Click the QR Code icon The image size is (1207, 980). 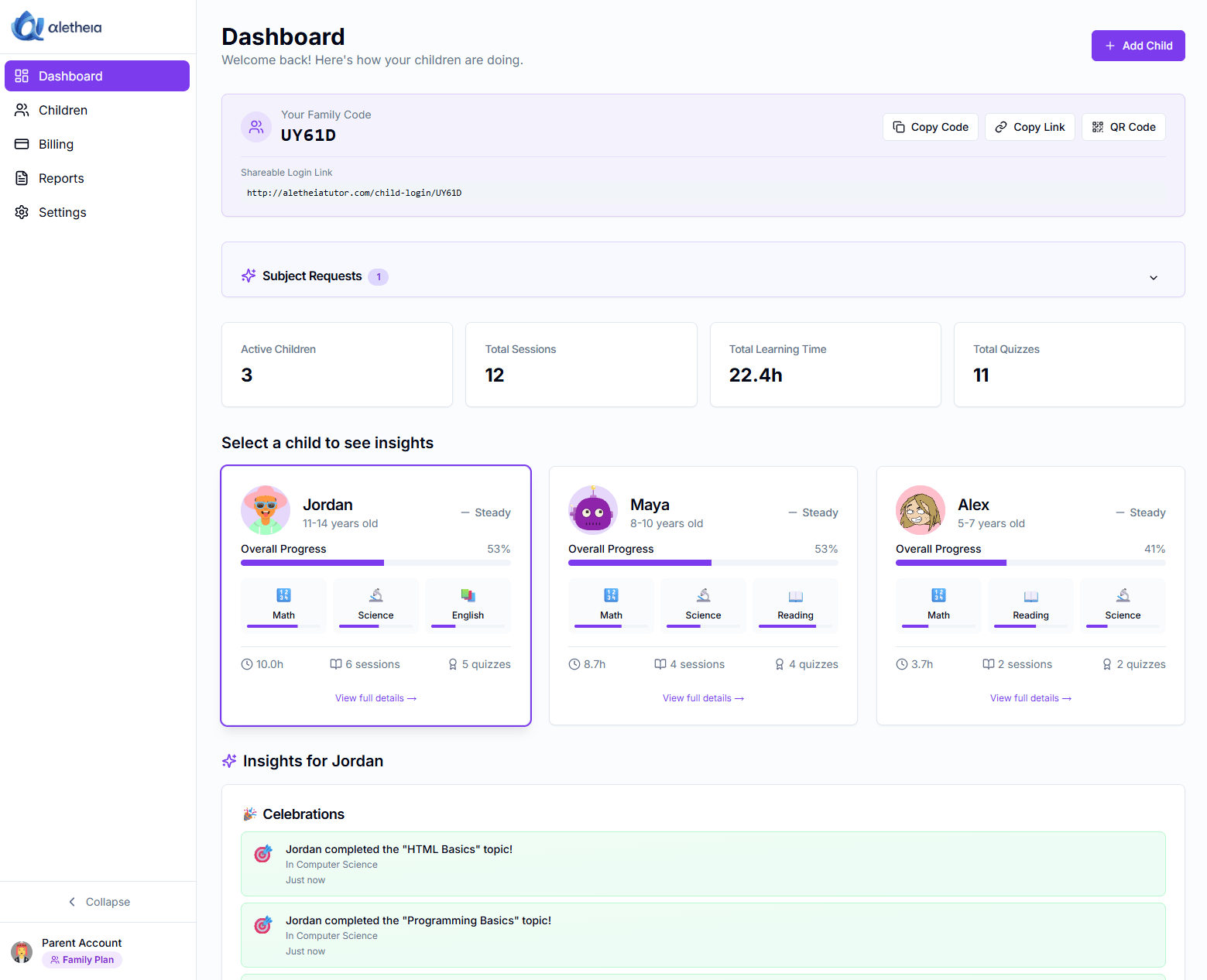tap(1097, 127)
